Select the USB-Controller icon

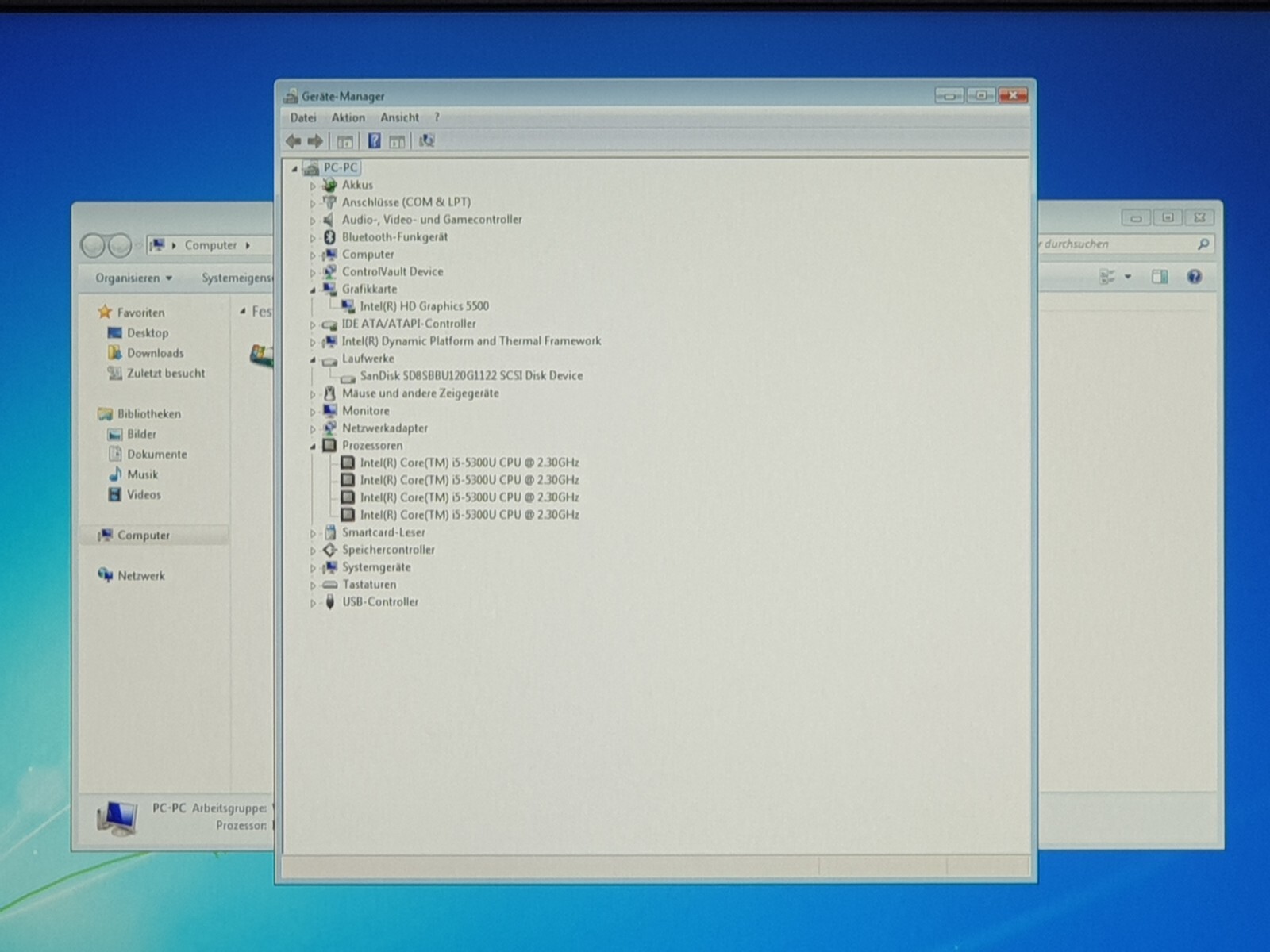[330, 602]
